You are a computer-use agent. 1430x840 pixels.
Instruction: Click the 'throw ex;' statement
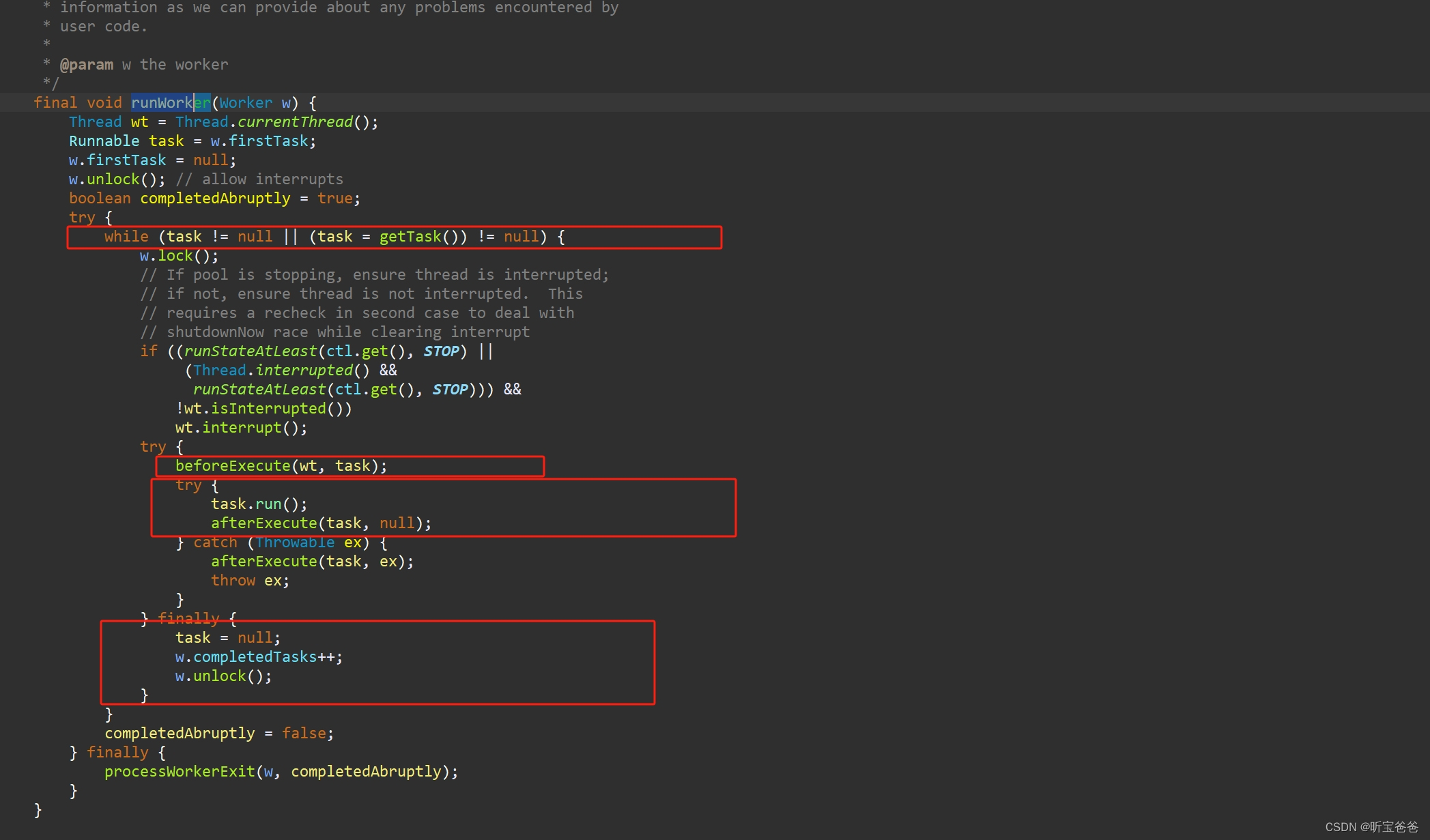[250, 580]
